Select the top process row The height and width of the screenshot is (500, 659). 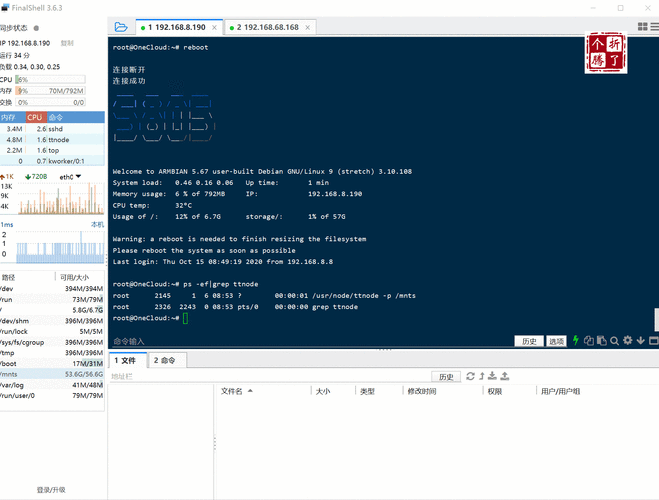[52, 150]
